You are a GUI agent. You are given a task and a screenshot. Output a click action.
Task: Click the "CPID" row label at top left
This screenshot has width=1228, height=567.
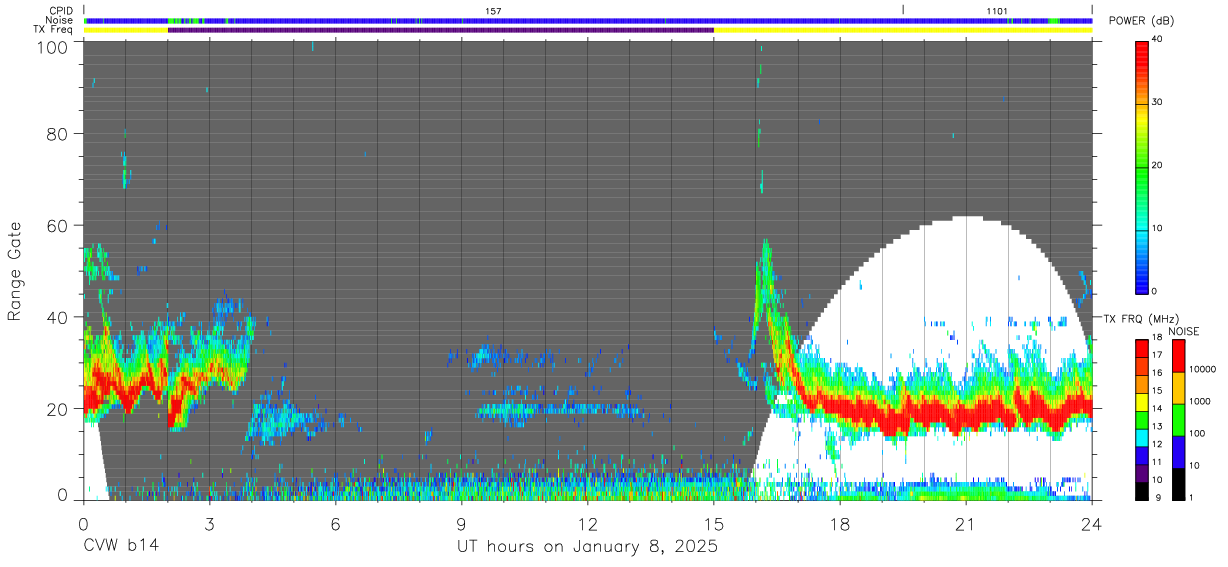(61, 10)
